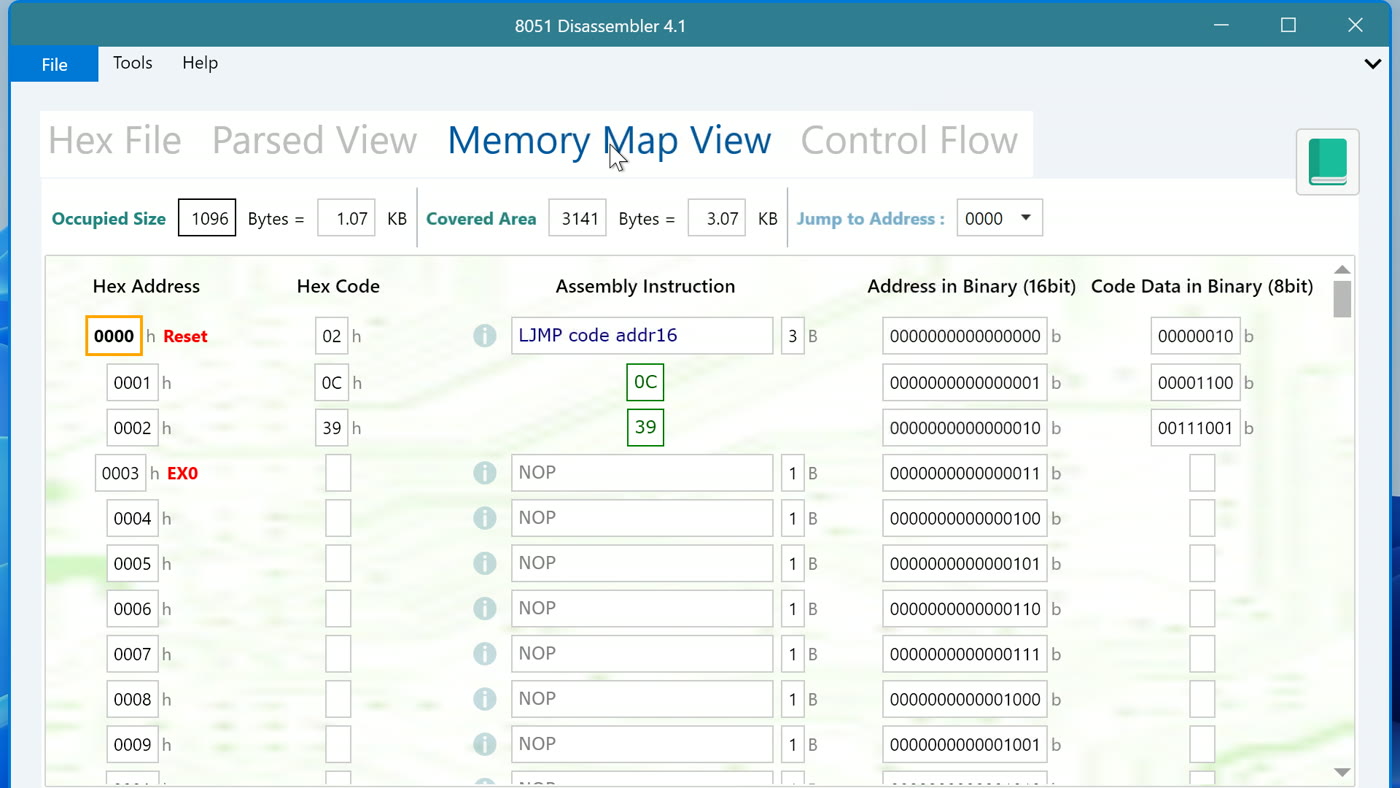Click NOP instruction field at address 0006
Image resolution: width=1400 pixels, height=788 pixels.
(x=642, y=608)
